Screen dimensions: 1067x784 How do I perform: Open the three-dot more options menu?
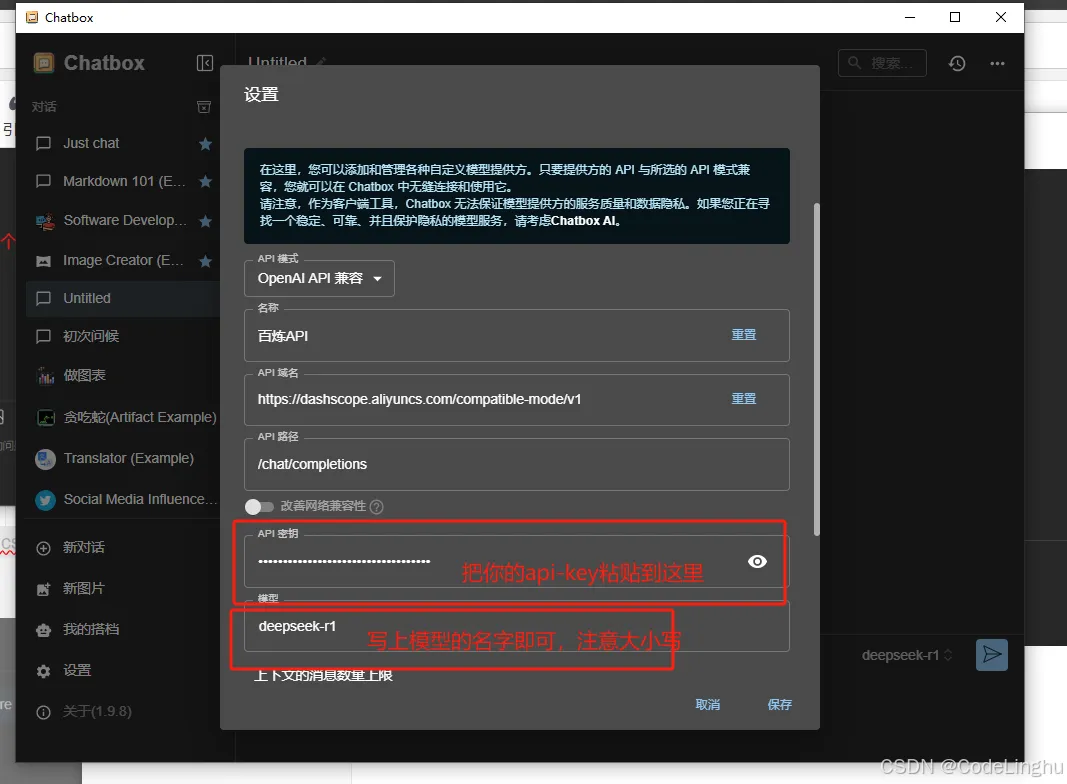click(998, 63)
